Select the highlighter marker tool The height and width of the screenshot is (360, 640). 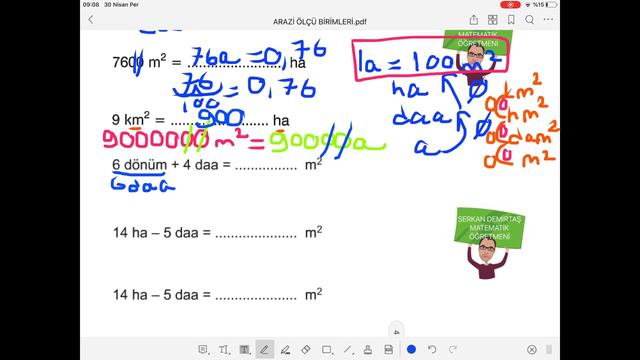[285, 349]
